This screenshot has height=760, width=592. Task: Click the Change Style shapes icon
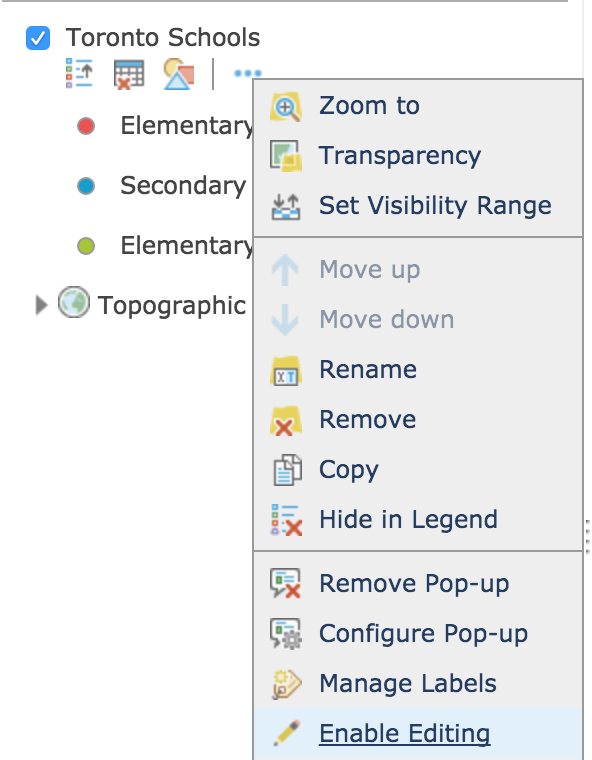pos(179,74)
